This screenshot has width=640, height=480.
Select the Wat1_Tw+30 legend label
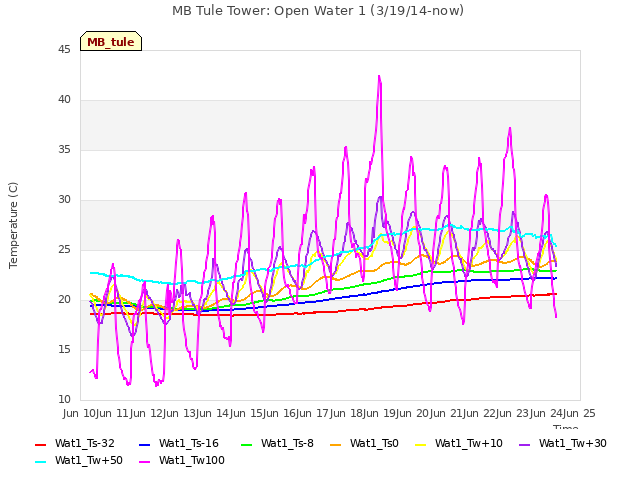click(573, 444)
